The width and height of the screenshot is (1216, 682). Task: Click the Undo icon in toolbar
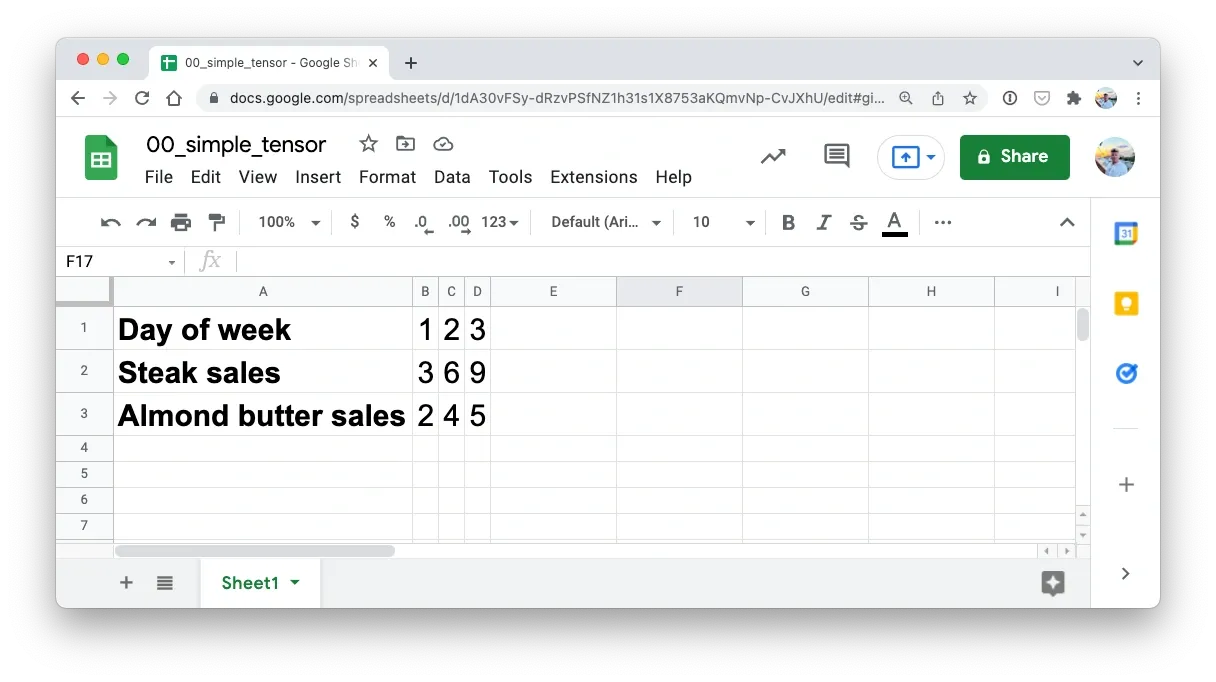pyautogui.click(x=111, y=222)
